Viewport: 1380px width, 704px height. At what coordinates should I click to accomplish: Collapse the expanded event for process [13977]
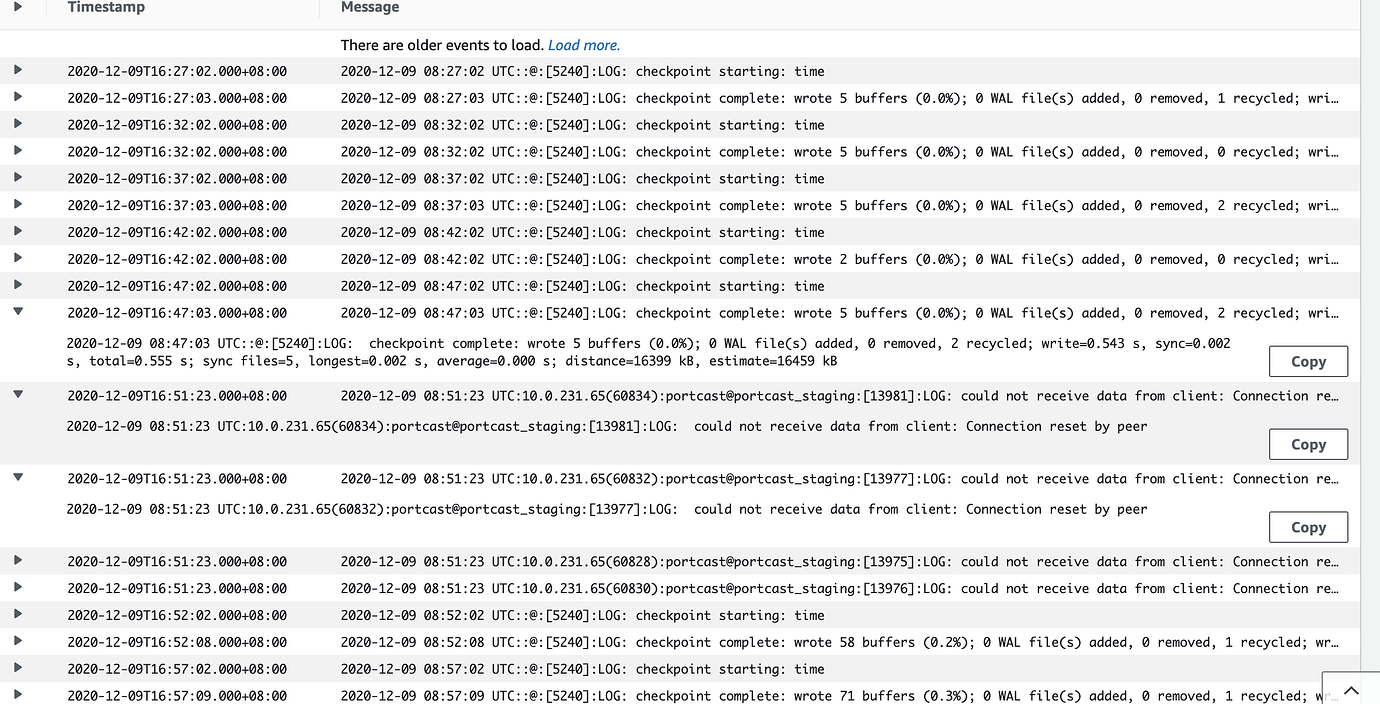[18, 478]
